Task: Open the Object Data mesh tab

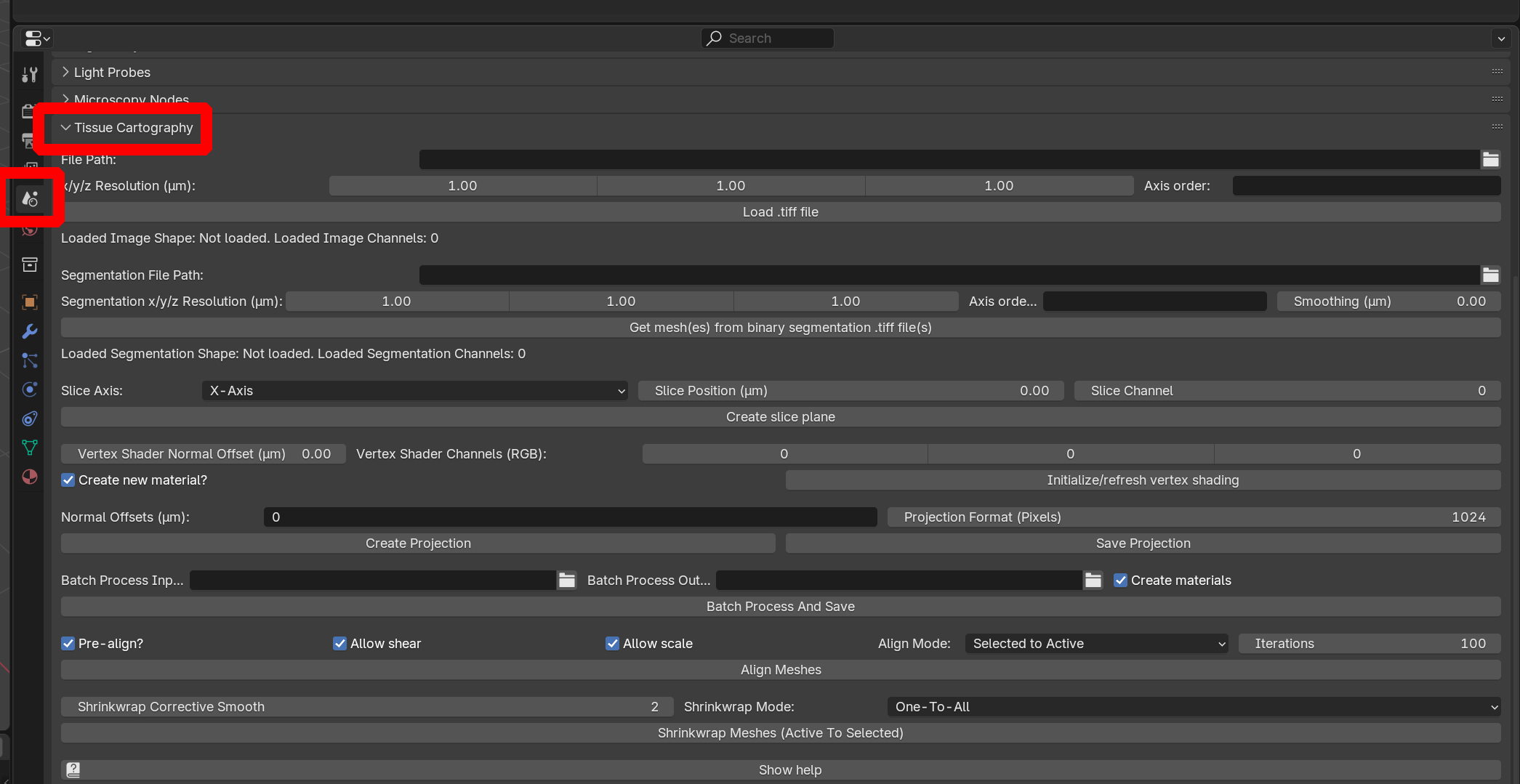Action: [x=30, y=448]
